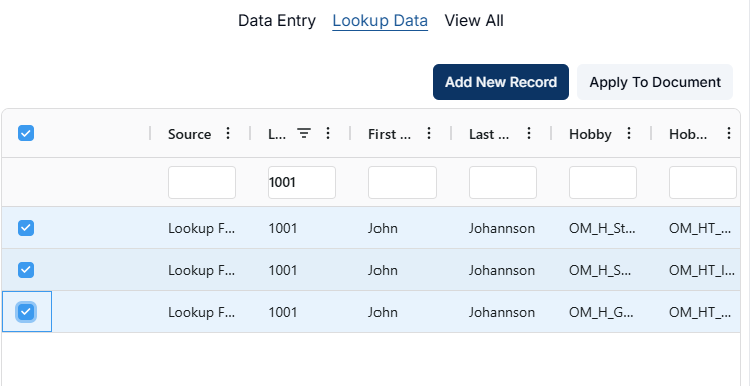756x386 pixels.
Task: Uncheck the OM_H_S... row checkbox
Action: (x=26, y=270)
